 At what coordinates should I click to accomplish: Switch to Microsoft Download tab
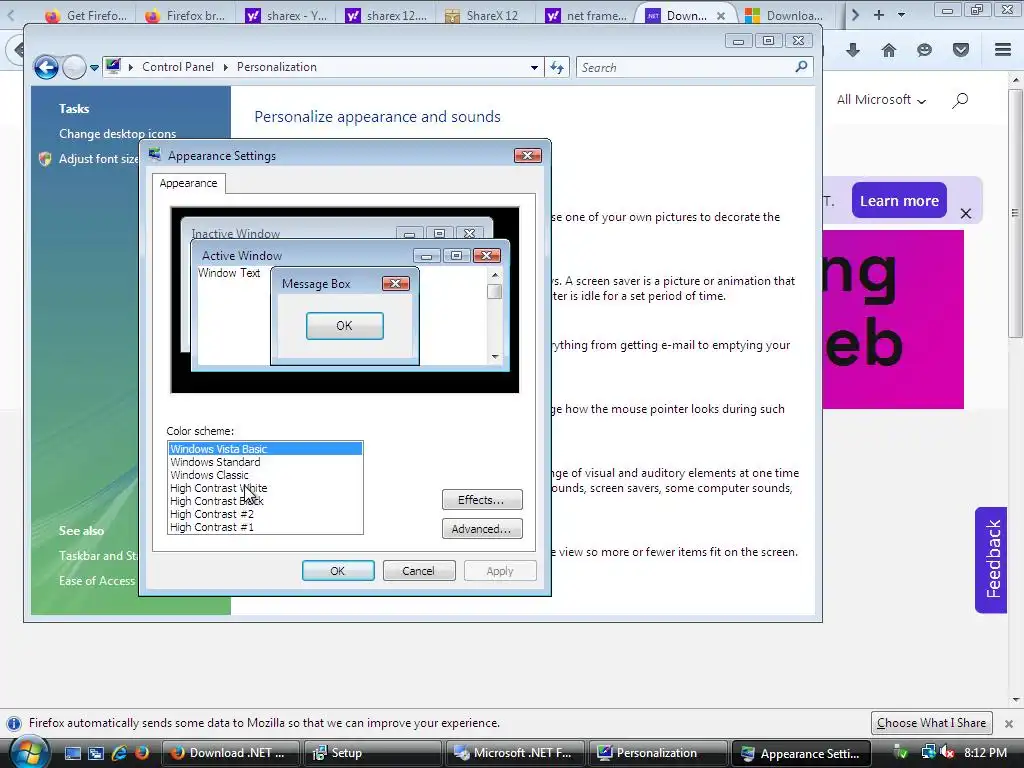(785, 15)
